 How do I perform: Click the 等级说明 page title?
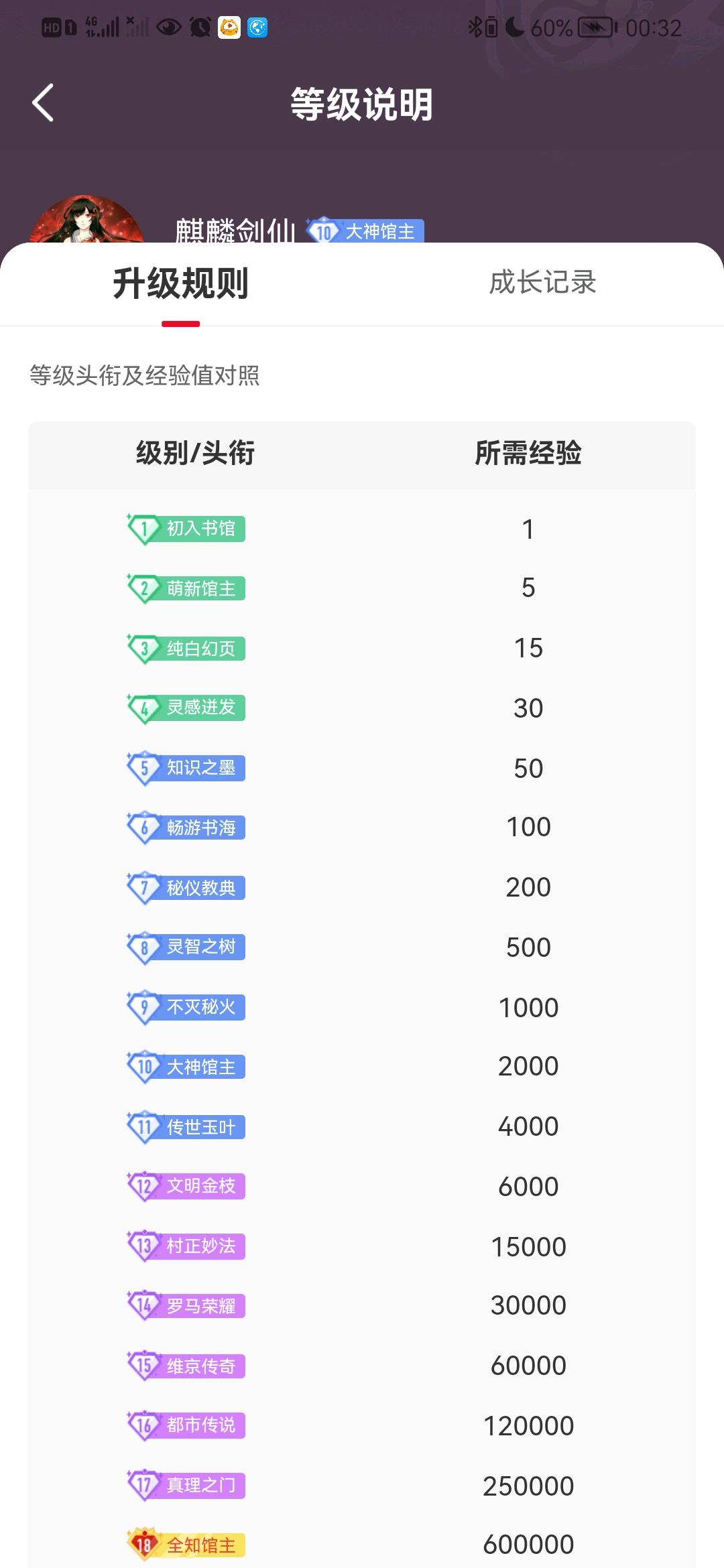(362, 105)
